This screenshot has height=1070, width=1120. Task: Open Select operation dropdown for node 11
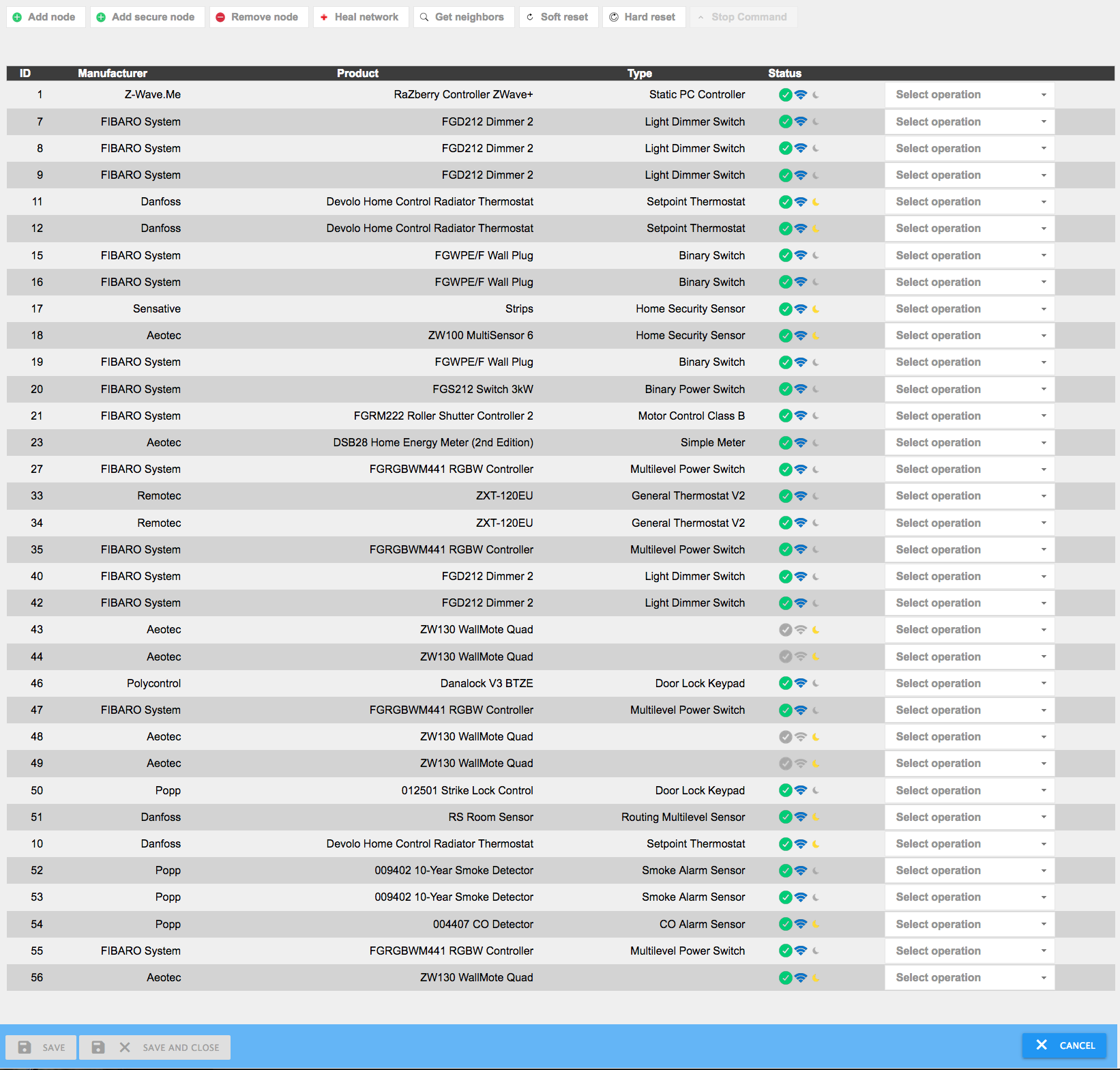tap(969, 202)
